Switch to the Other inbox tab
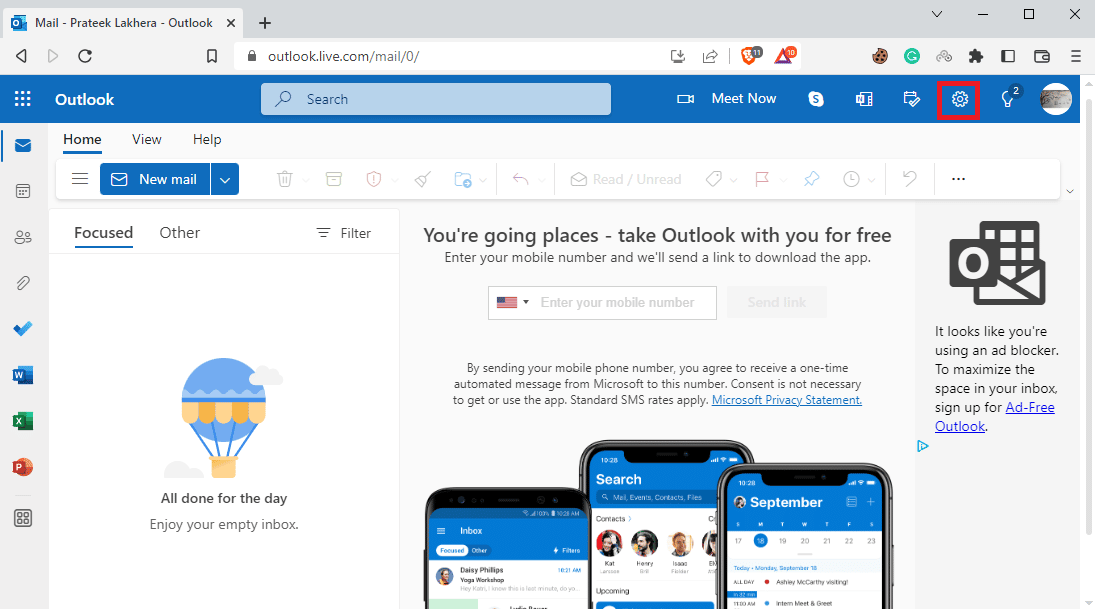1095x609 pixels. point(179,233)
